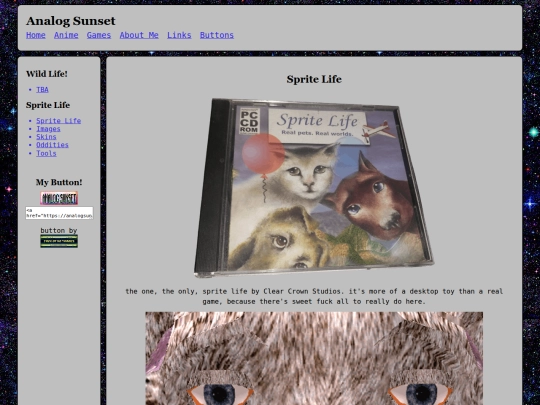Screen dimensions: 540x405
Task: Open the Home navigation link
Action: [x=36, y=35]
